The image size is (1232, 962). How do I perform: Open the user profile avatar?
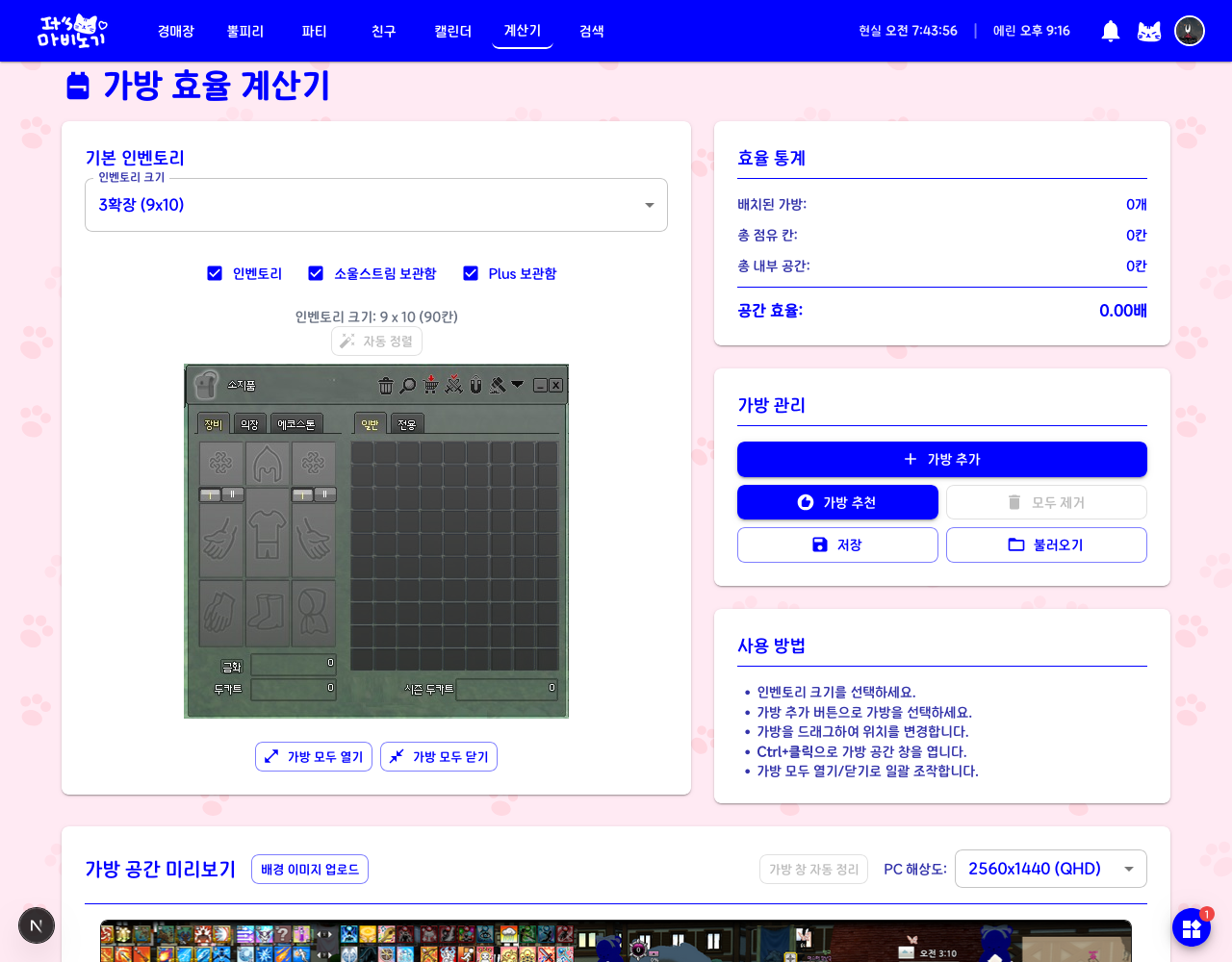pos(1190,31)
